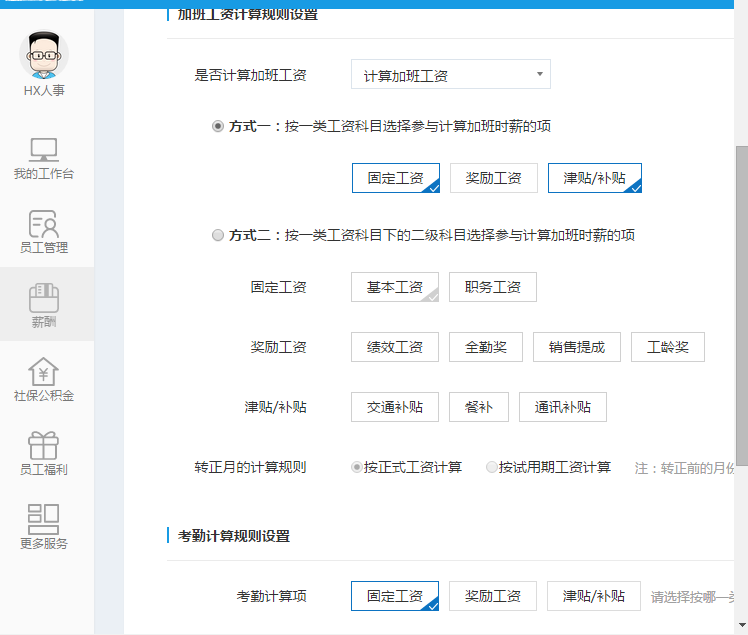
Task: Click the 考勤计算规则设置 heading
Action: tap(234, 536)
